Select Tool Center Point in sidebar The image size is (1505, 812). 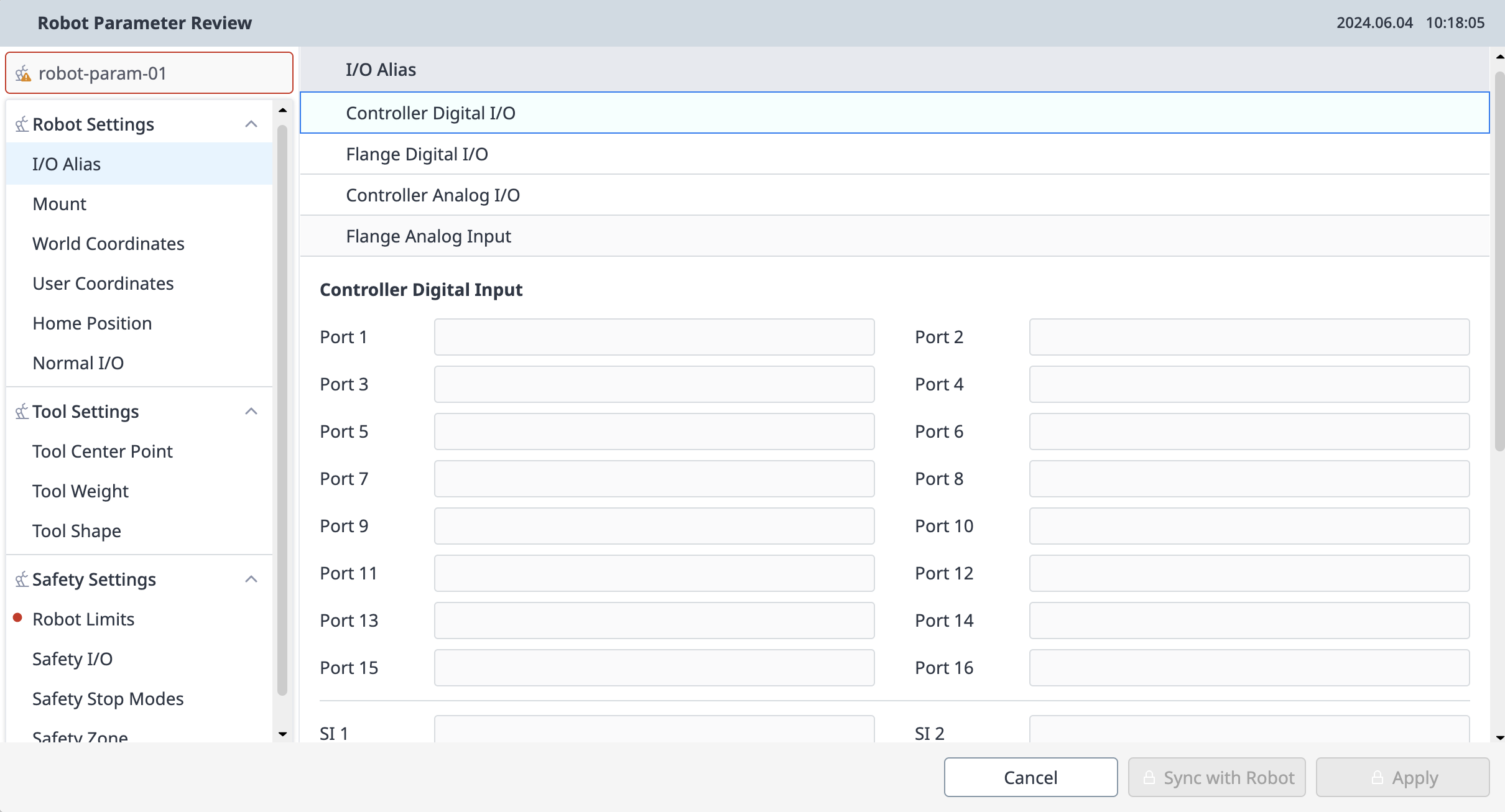point(103,451)
